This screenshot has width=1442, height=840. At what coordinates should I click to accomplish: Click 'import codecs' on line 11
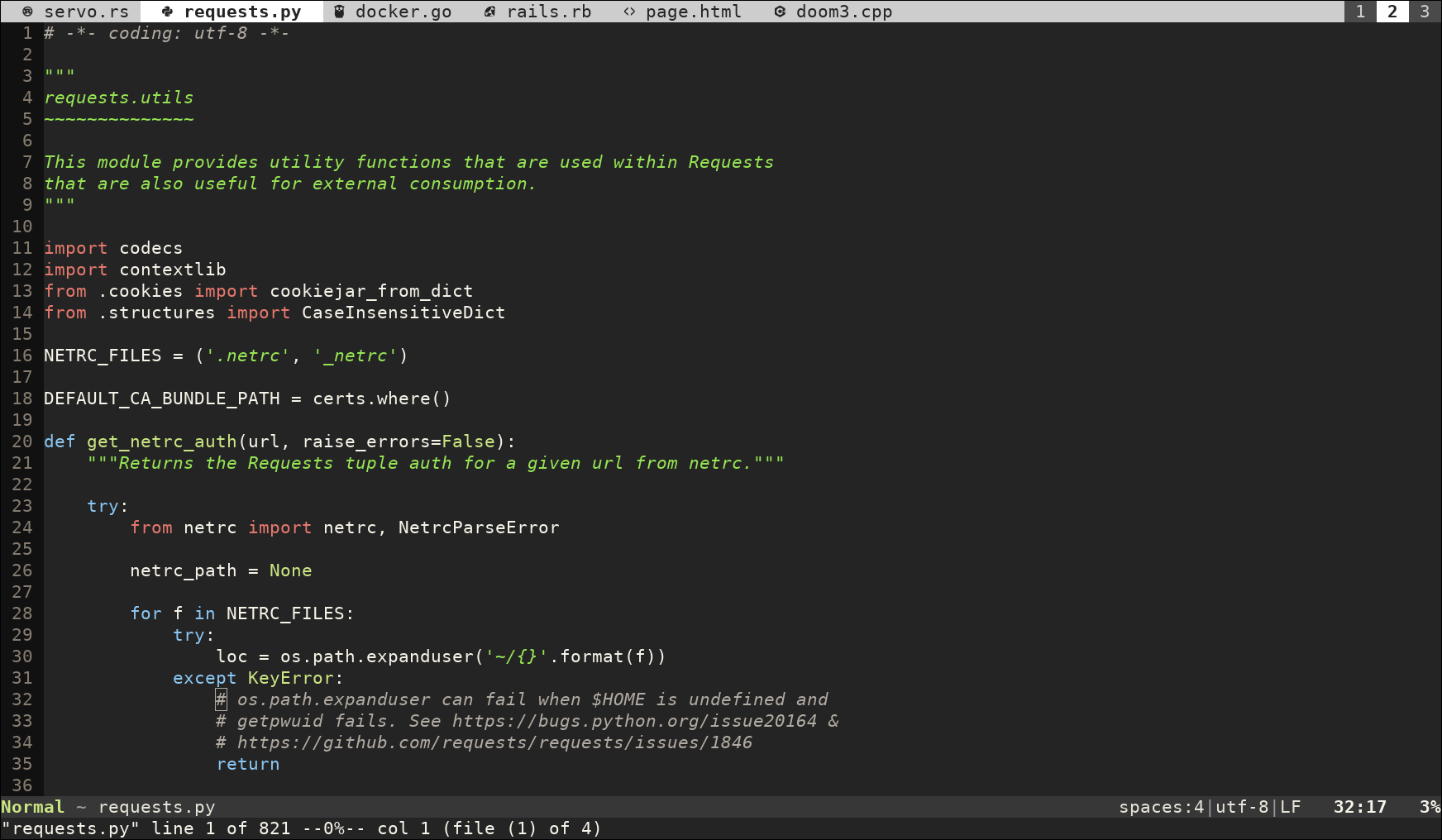click(x=113, y=248)
